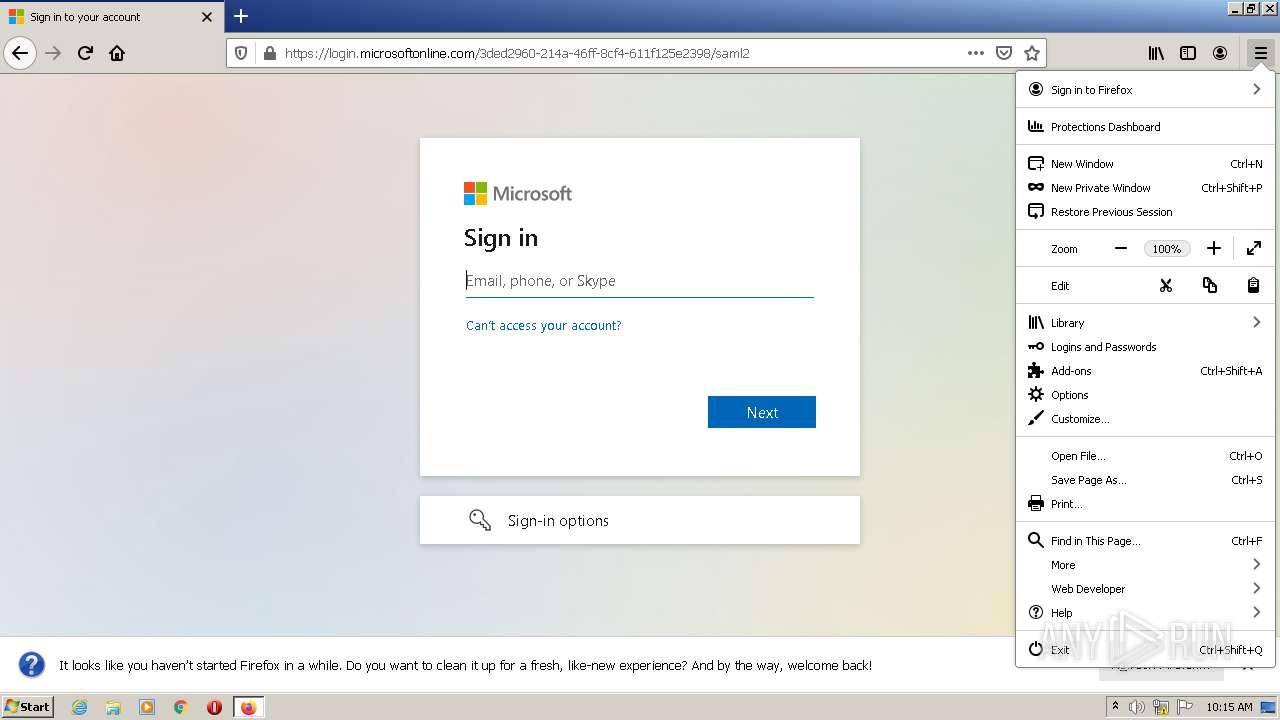Follow Can't access your account link

click(544, 326)
